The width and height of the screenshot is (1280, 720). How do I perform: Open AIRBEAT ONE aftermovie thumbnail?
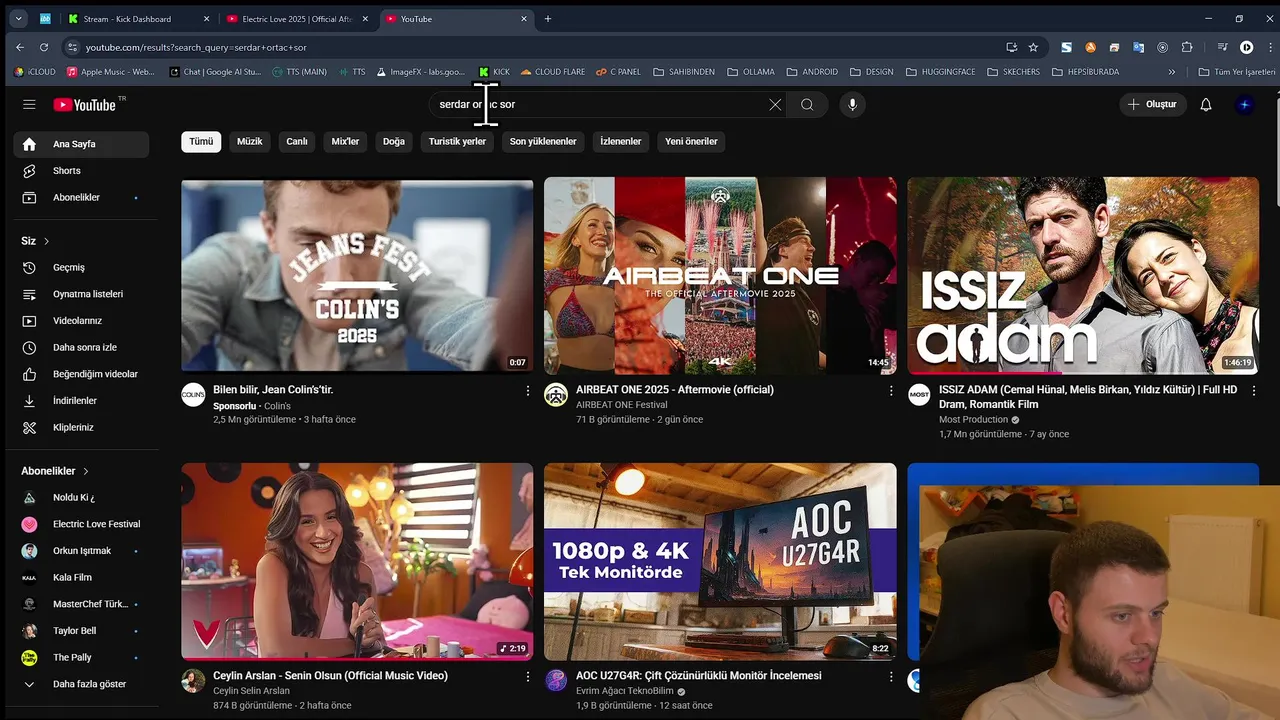[720, 275]
